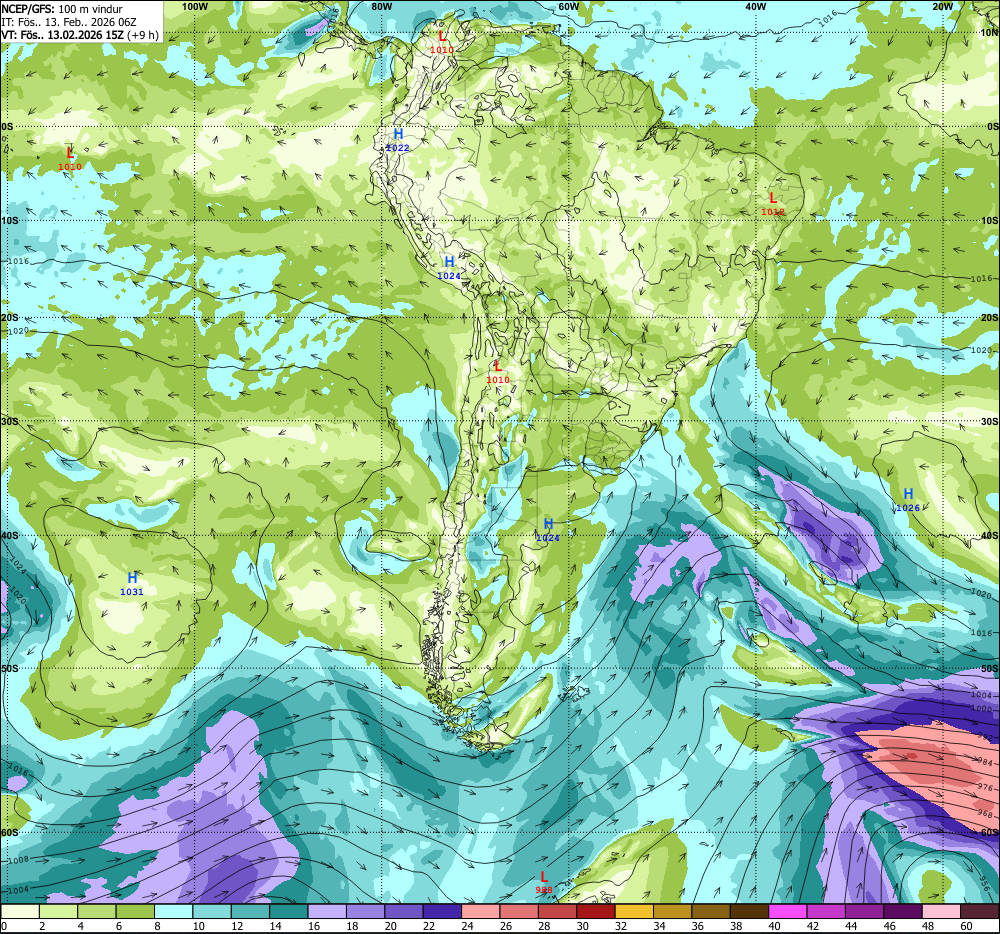Viewport: 1000px width, 934px height.
Task: Select the deep purple swatch between 46 and 48
Action: click(x=902, y=912)
